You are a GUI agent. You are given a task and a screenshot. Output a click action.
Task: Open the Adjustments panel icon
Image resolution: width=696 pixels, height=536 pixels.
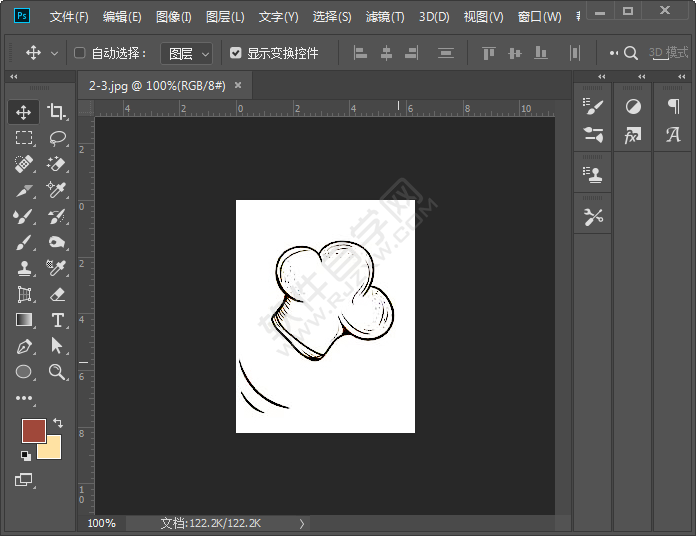click(632, 106)
